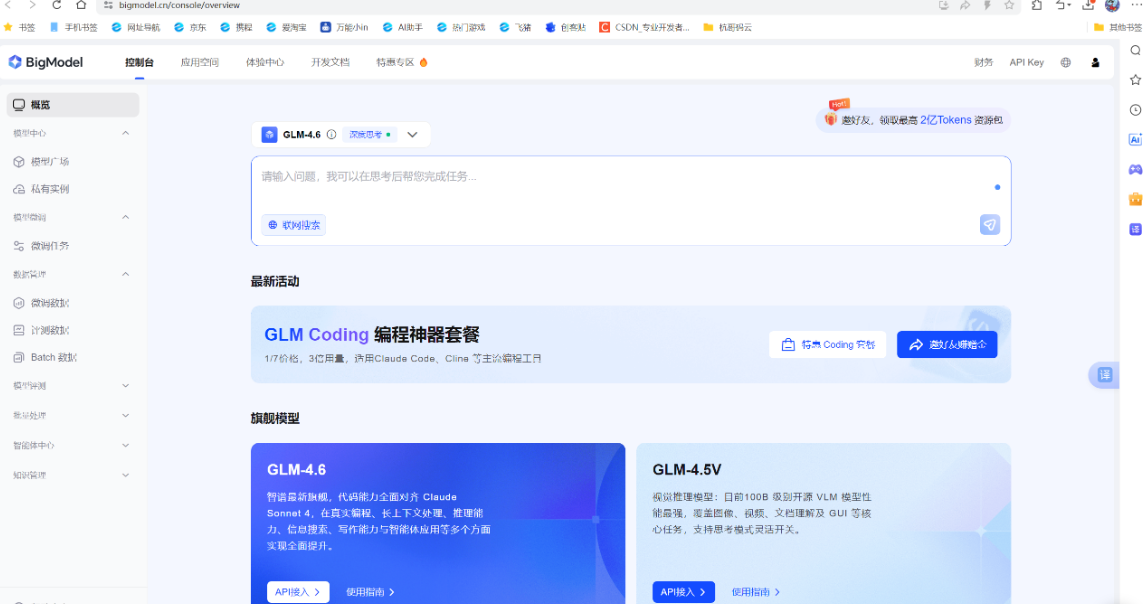Open the user account profile icon
Screen dimensions: 1148x604
coord(1095,62)
